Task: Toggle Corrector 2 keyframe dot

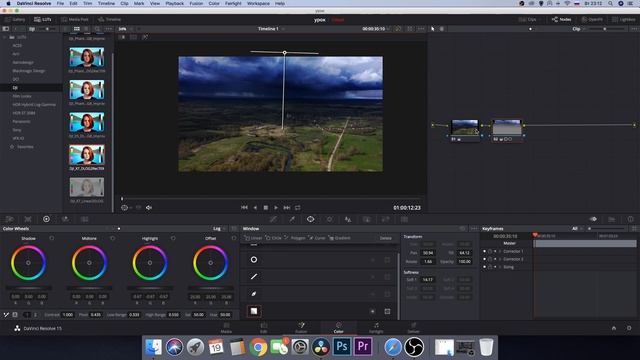Action: coord(484,259)
